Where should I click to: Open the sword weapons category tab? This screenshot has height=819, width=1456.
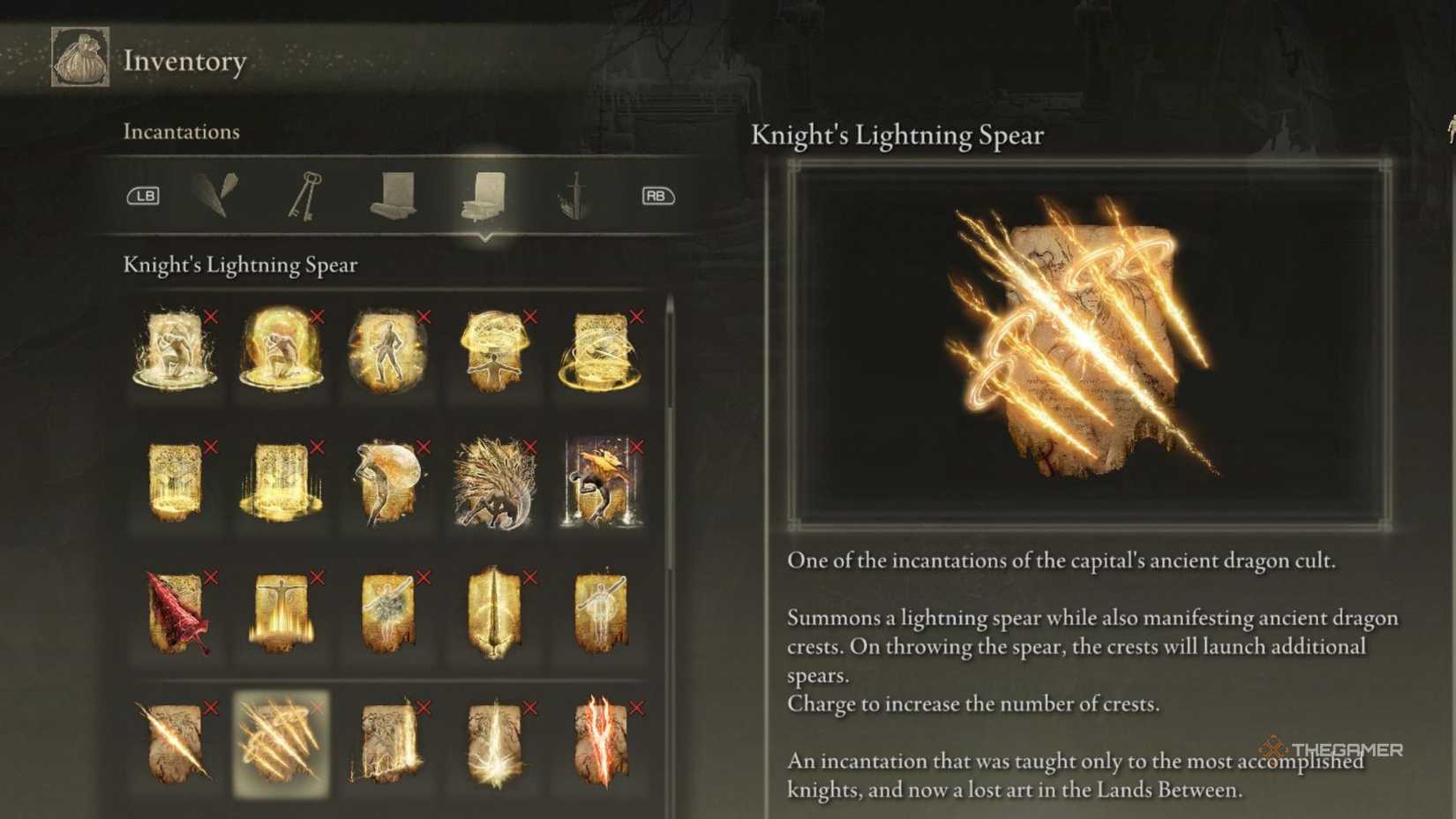pos(574,195)
